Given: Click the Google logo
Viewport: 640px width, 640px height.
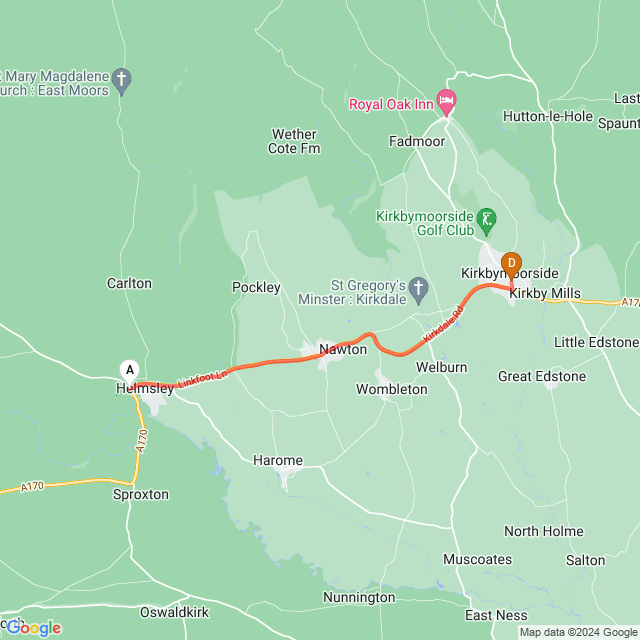Looking at the screenshot, I should pos(34,628).
